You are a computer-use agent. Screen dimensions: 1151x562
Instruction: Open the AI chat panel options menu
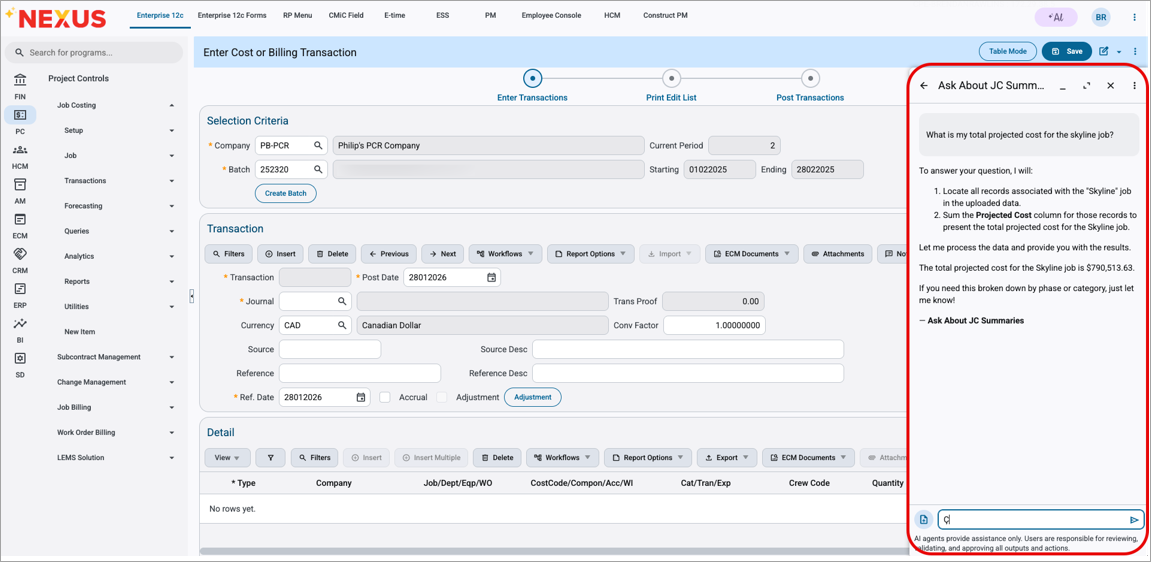click(1134, 86)
